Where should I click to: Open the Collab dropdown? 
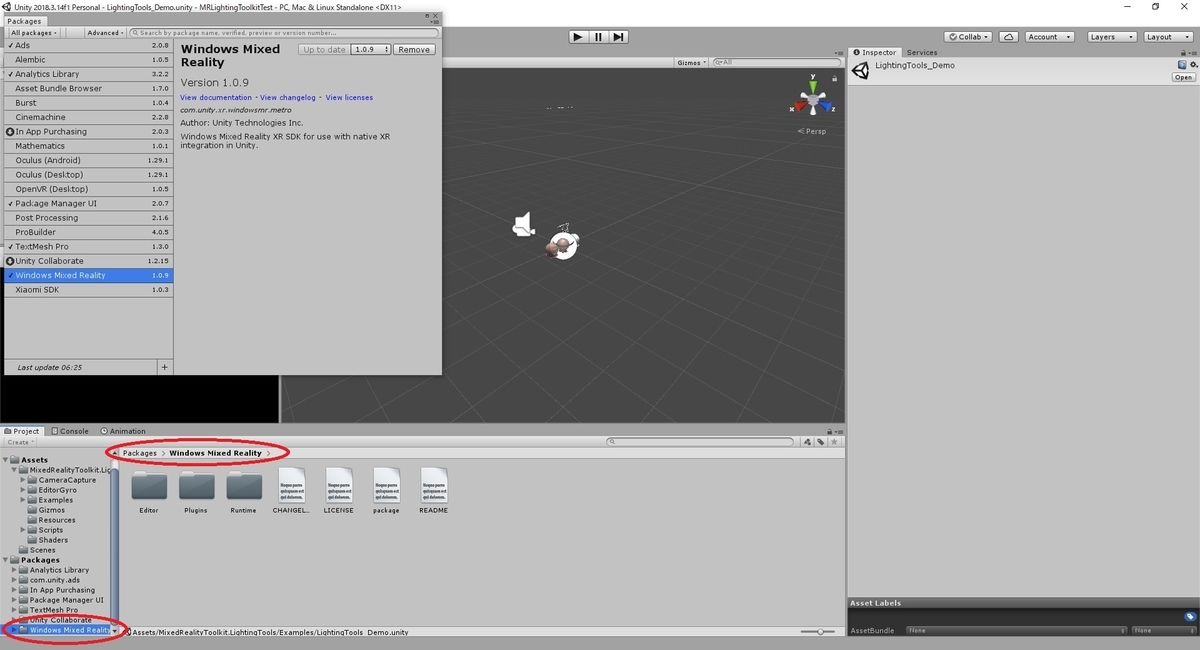pos(967,37)
